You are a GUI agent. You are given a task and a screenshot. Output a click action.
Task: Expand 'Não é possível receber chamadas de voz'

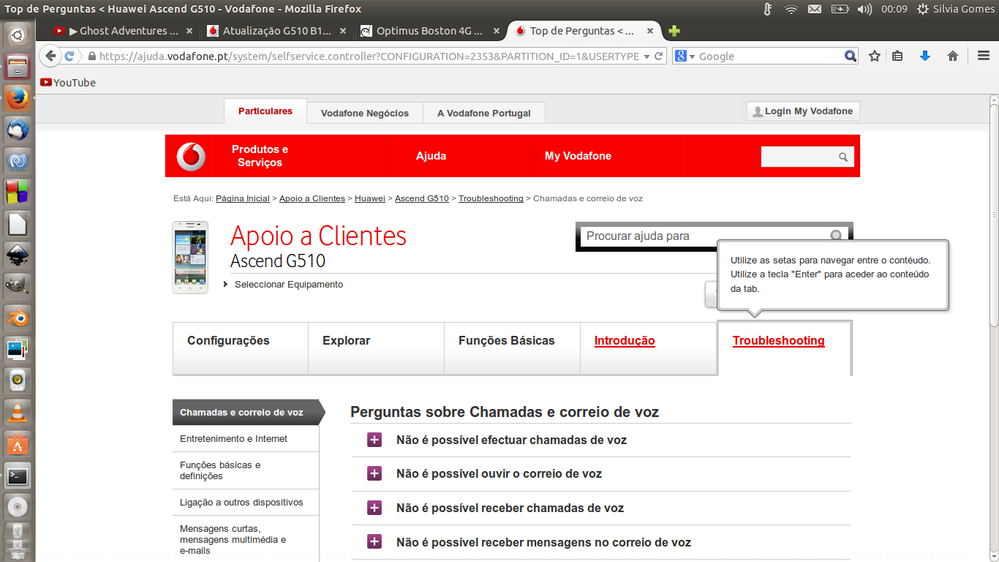pos(374,508)
